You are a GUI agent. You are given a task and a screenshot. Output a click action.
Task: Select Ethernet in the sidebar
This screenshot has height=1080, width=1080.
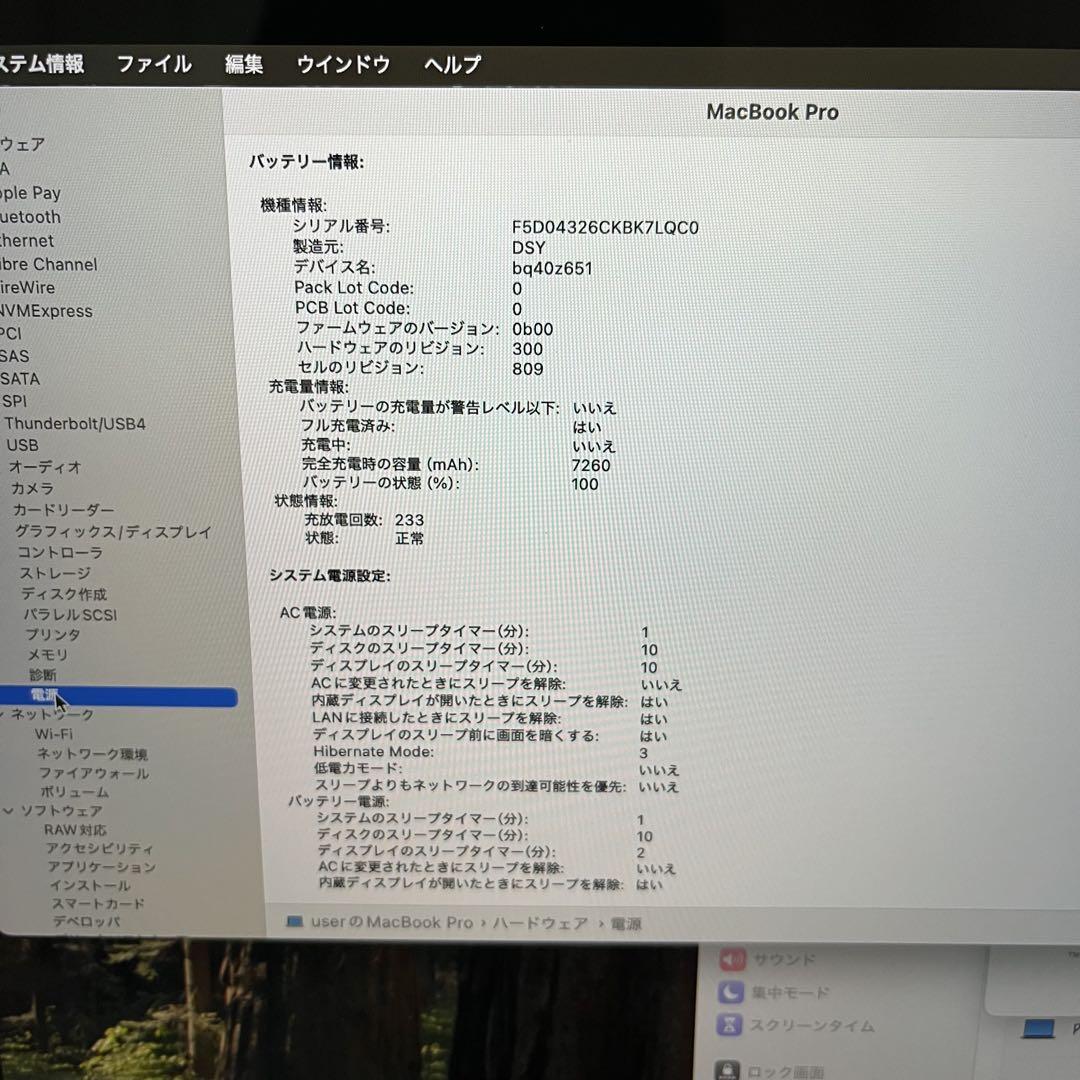[x=27, y=240]
